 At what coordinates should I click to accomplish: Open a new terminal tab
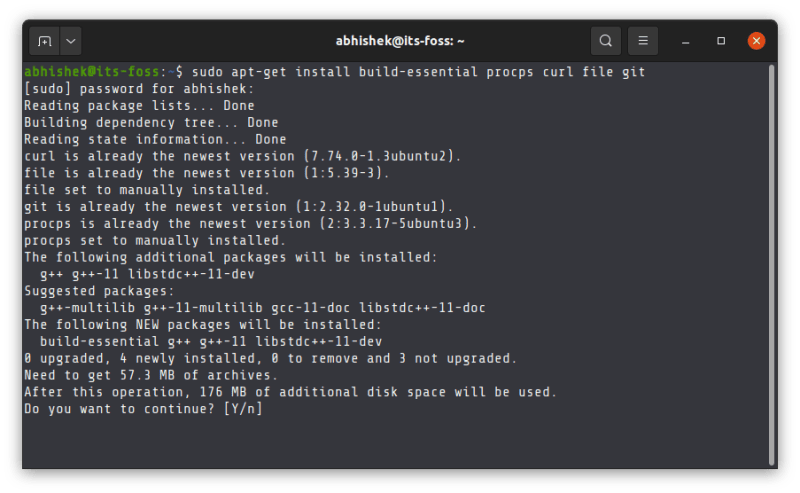tap(44, 41)
